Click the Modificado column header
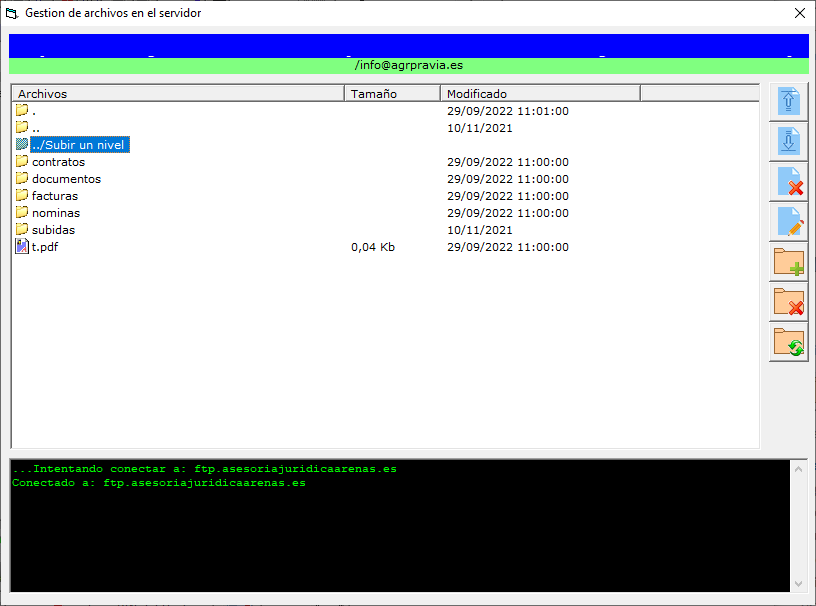Image resolution: width=816 pixels, height=606 pixels. click(539, 94)
